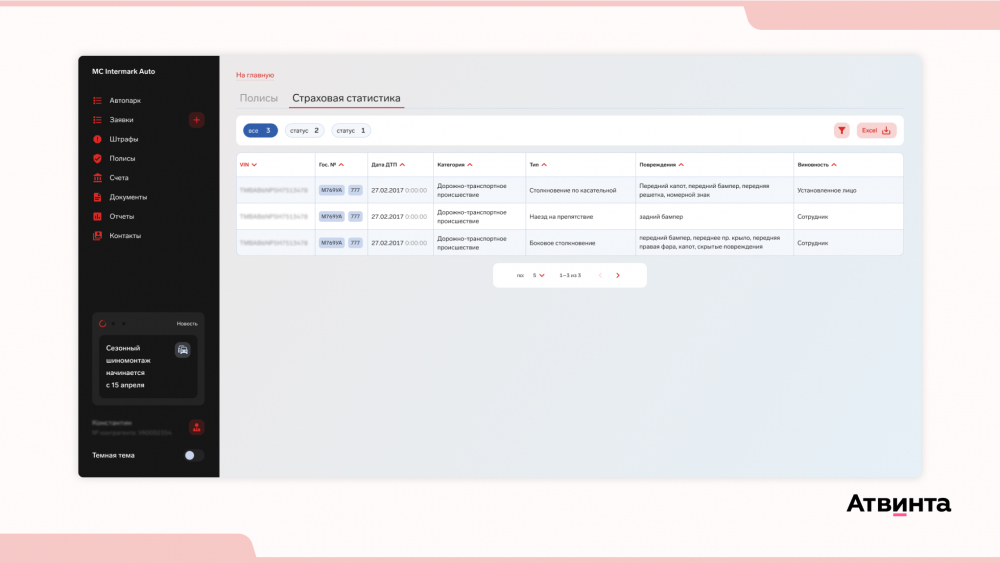Open the Сезонный шиномонтаж news card
1000x563 pixels.
point(148,367)
